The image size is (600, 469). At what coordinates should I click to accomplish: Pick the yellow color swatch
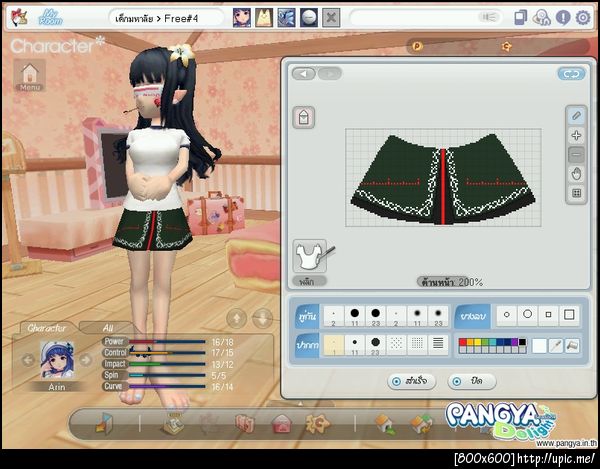click(x=478, y=342)
